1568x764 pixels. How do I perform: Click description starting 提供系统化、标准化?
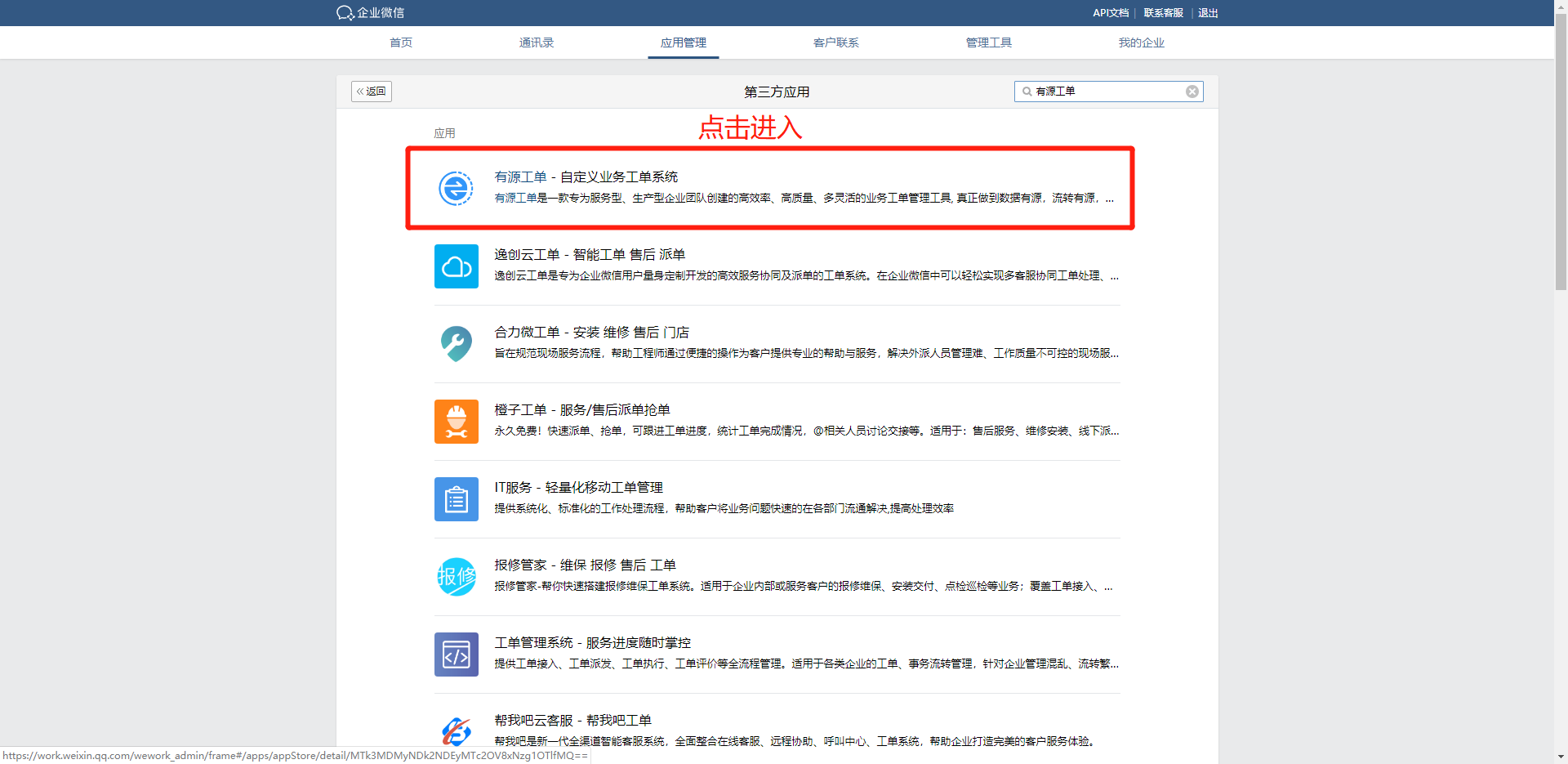coord(724,508)
